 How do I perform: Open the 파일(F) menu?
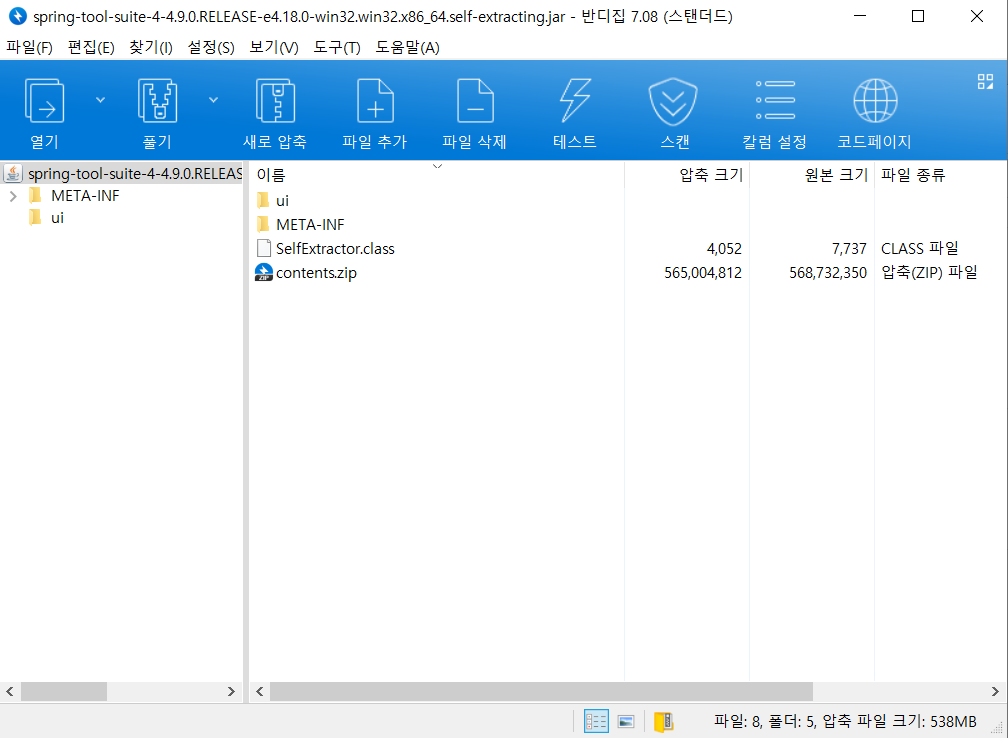pyautogui.click(x=29, y=48)
